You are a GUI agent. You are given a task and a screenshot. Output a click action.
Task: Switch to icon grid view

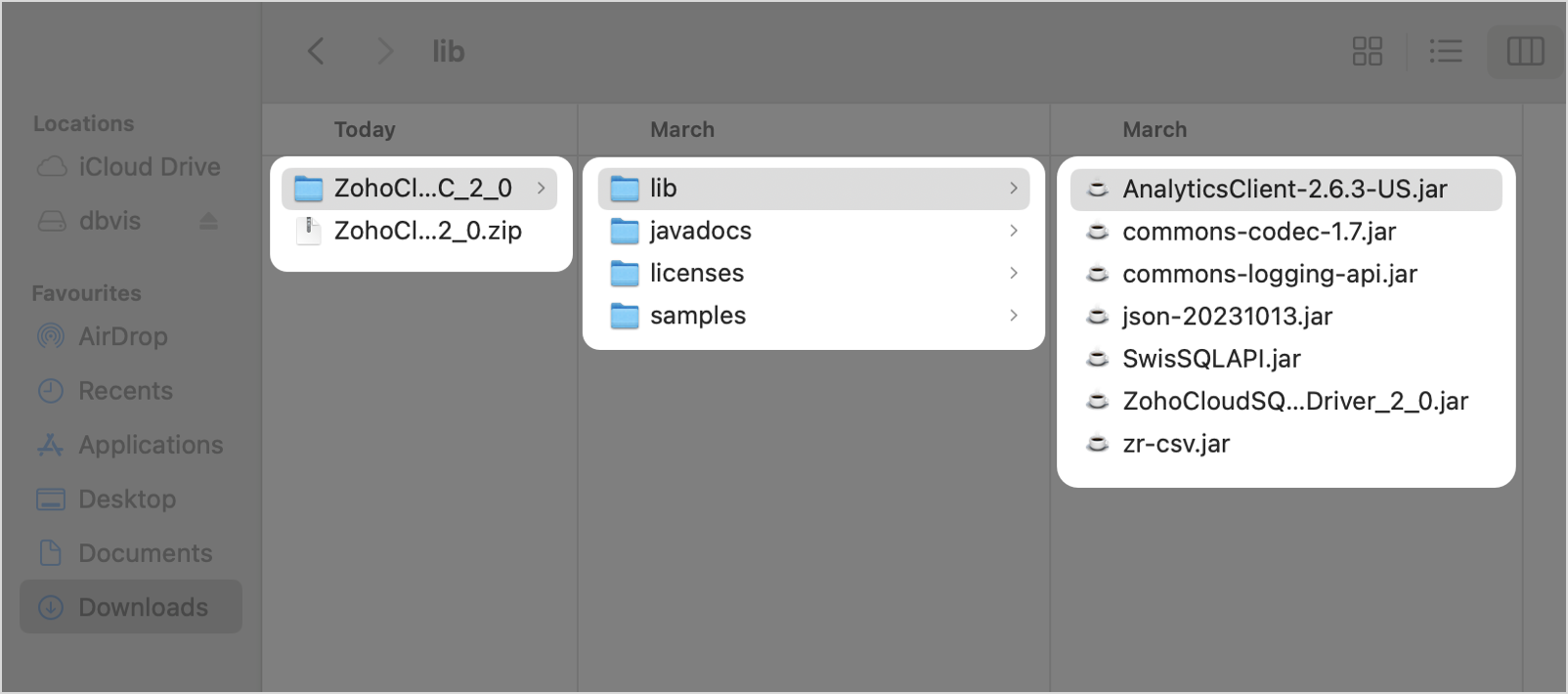click(1367, 51)
